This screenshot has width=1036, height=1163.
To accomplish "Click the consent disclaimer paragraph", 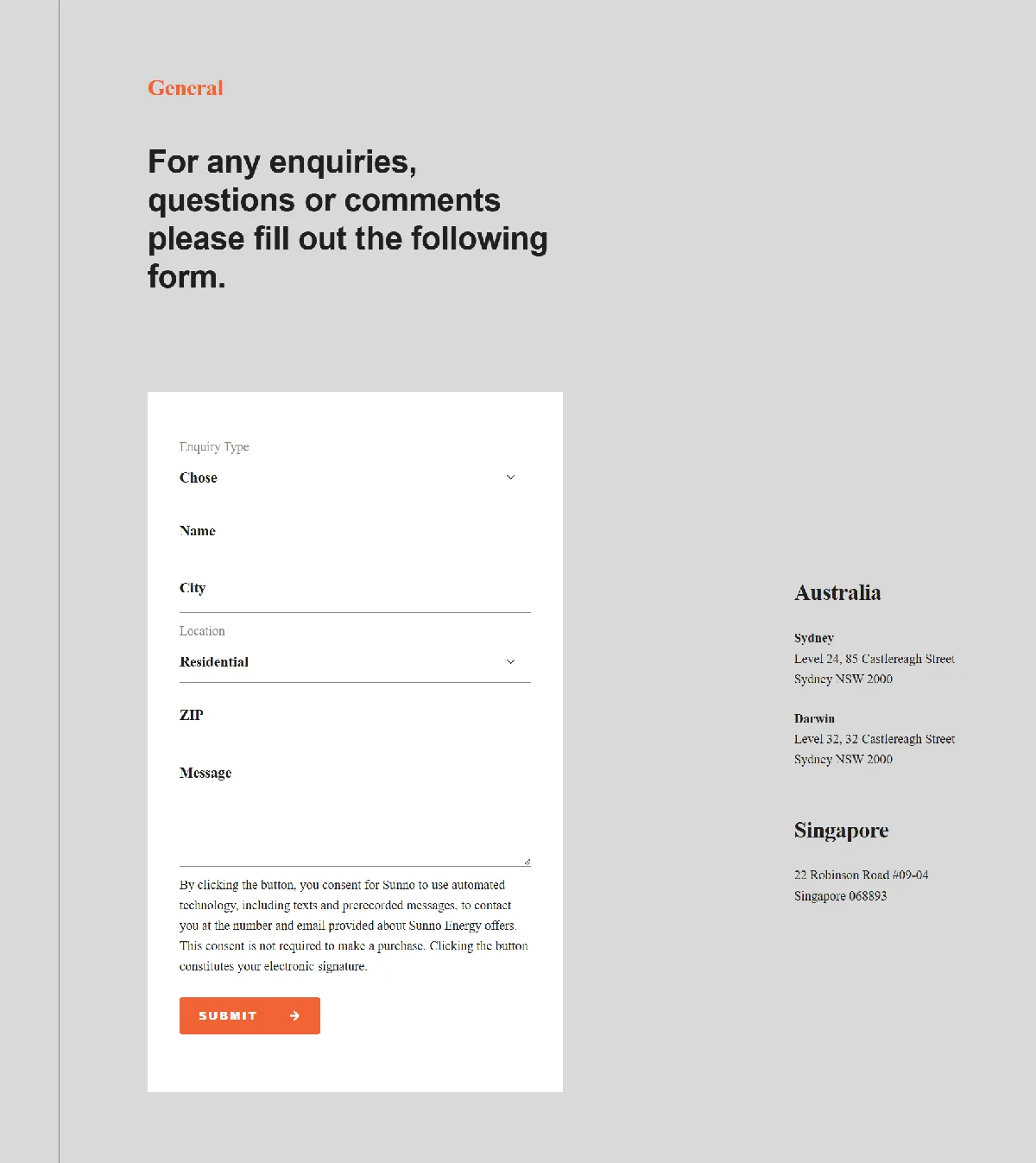I will (x=353, y=926).
